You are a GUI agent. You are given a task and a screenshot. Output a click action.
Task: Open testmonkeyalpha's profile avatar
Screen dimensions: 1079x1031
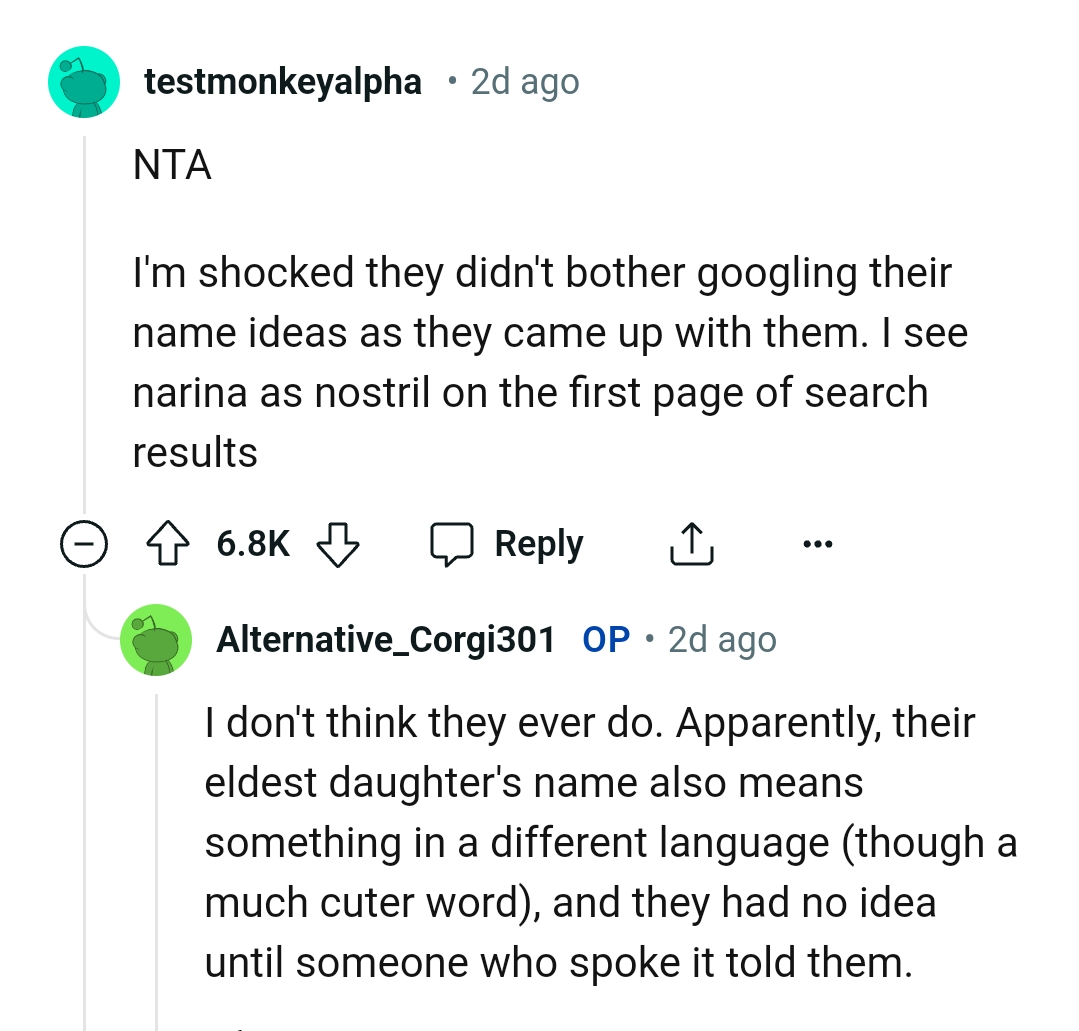84,81
